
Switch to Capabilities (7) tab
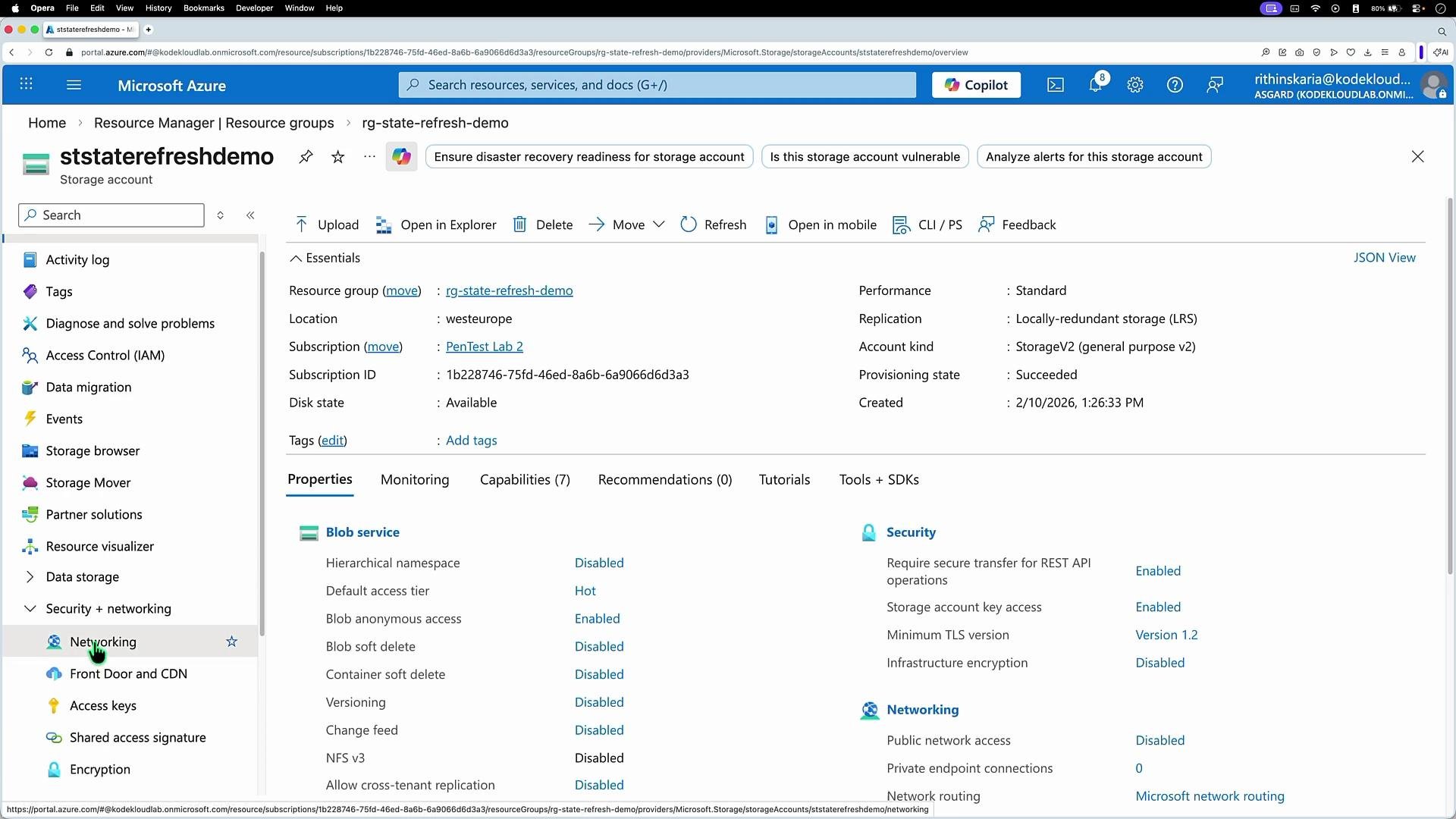pyautogui.click(x=525, y=480)
